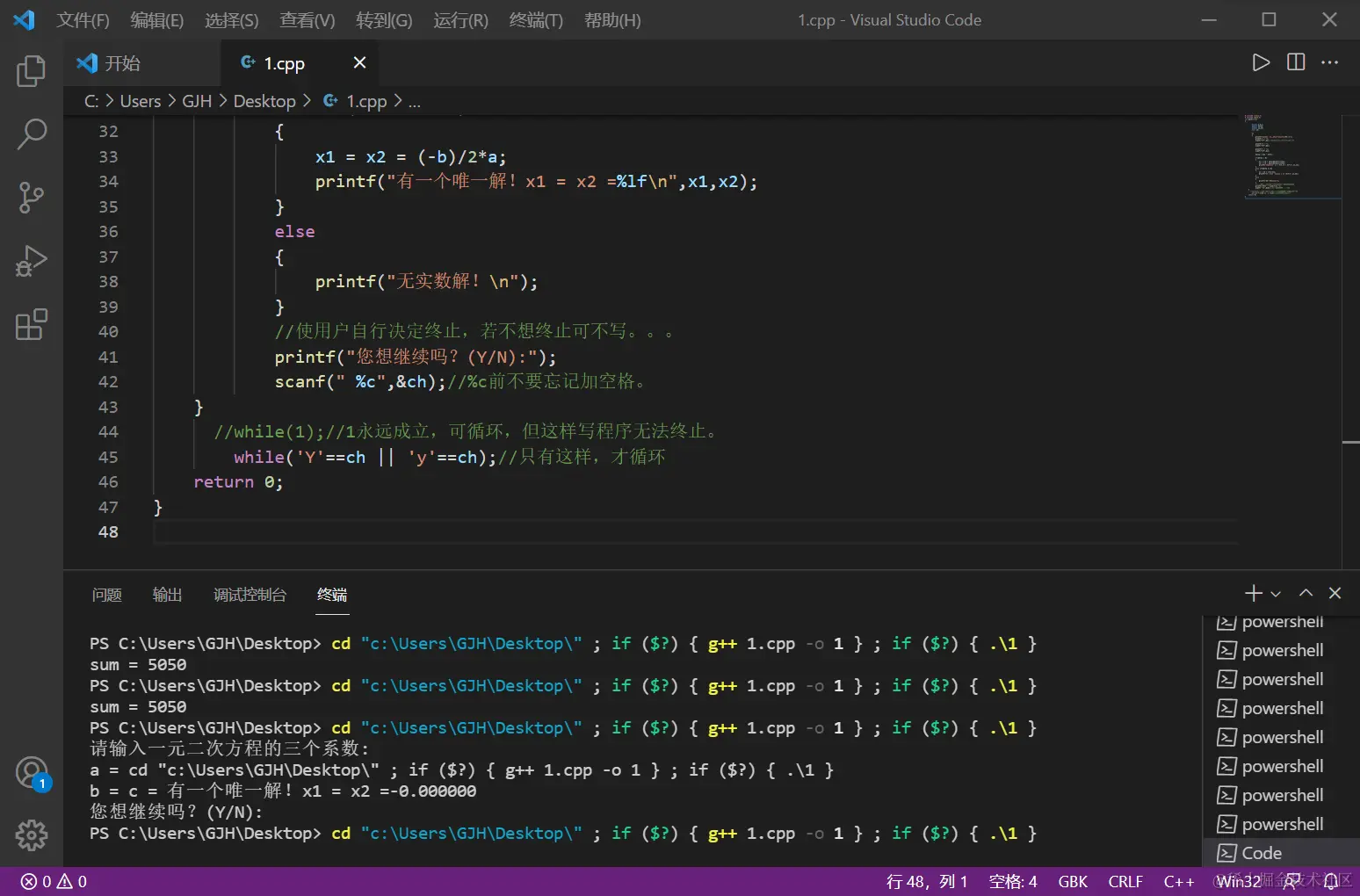The image size is (1360, 896).
Task: Split the editor to the right
Action: pos(1296,62)
